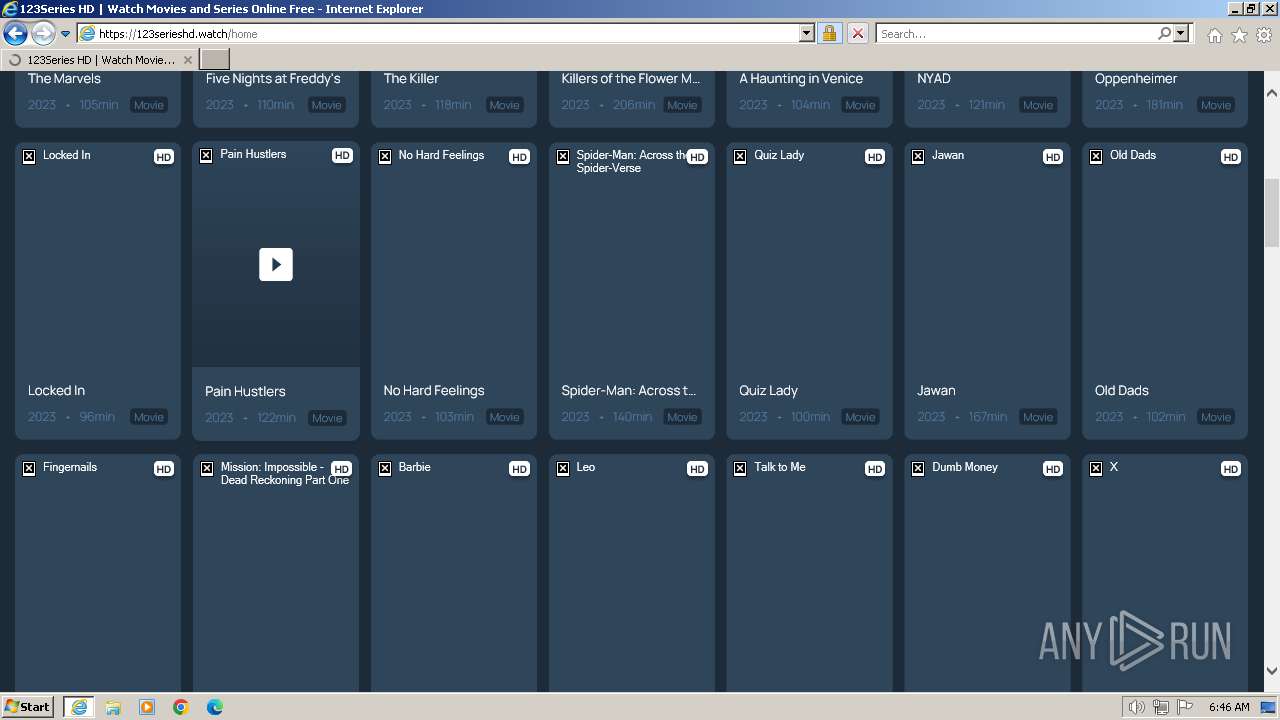Click the page scrollbar up arrow
The height and width of the screenshot is (720, 1280).
tap(1272, 93)
